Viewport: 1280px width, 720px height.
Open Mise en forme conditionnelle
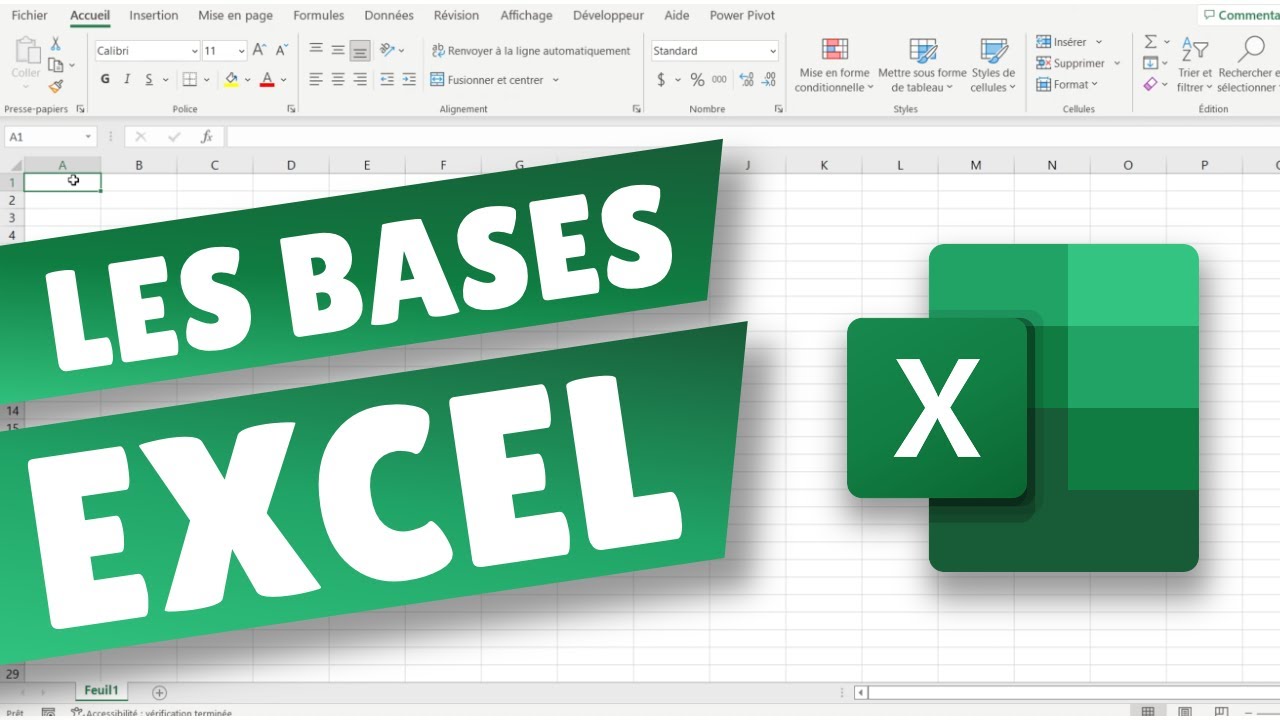[834, 66]
